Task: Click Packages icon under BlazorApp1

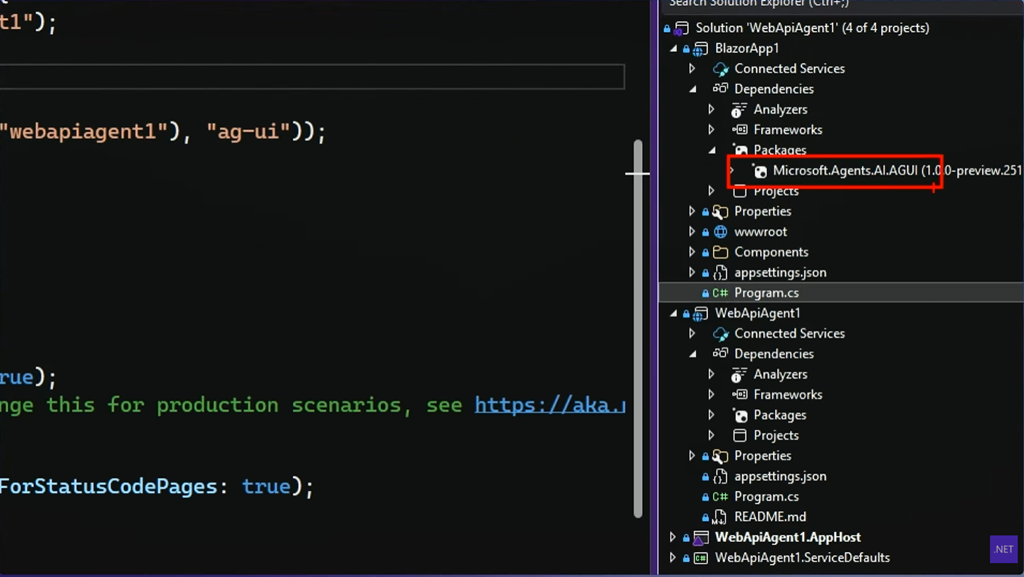Action: click(740, 150)
